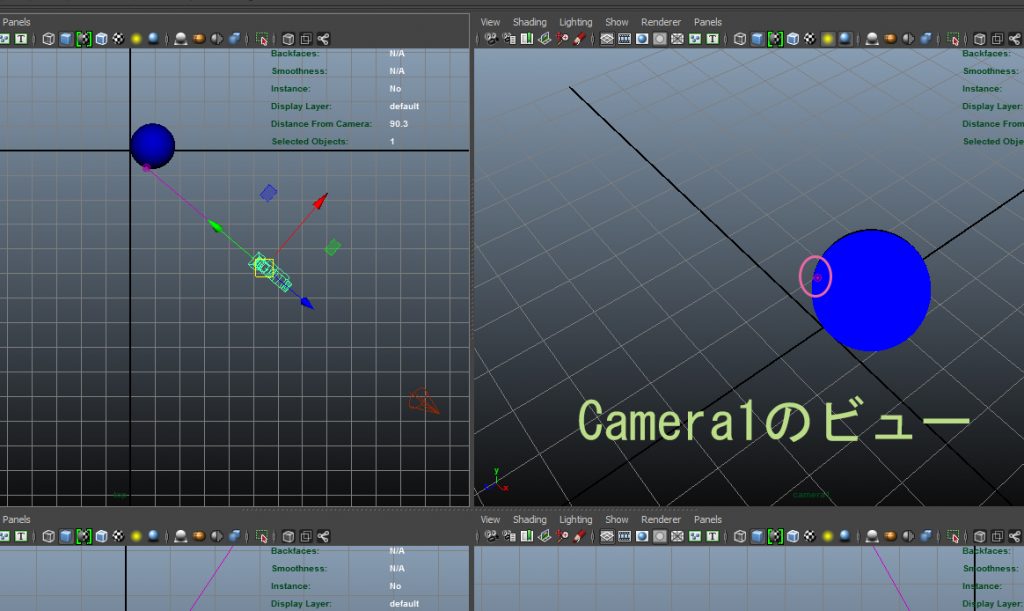Toggle Gate Mask in Camera1 viewport toolbar
Screen dimensions: 1024x611
660,39
